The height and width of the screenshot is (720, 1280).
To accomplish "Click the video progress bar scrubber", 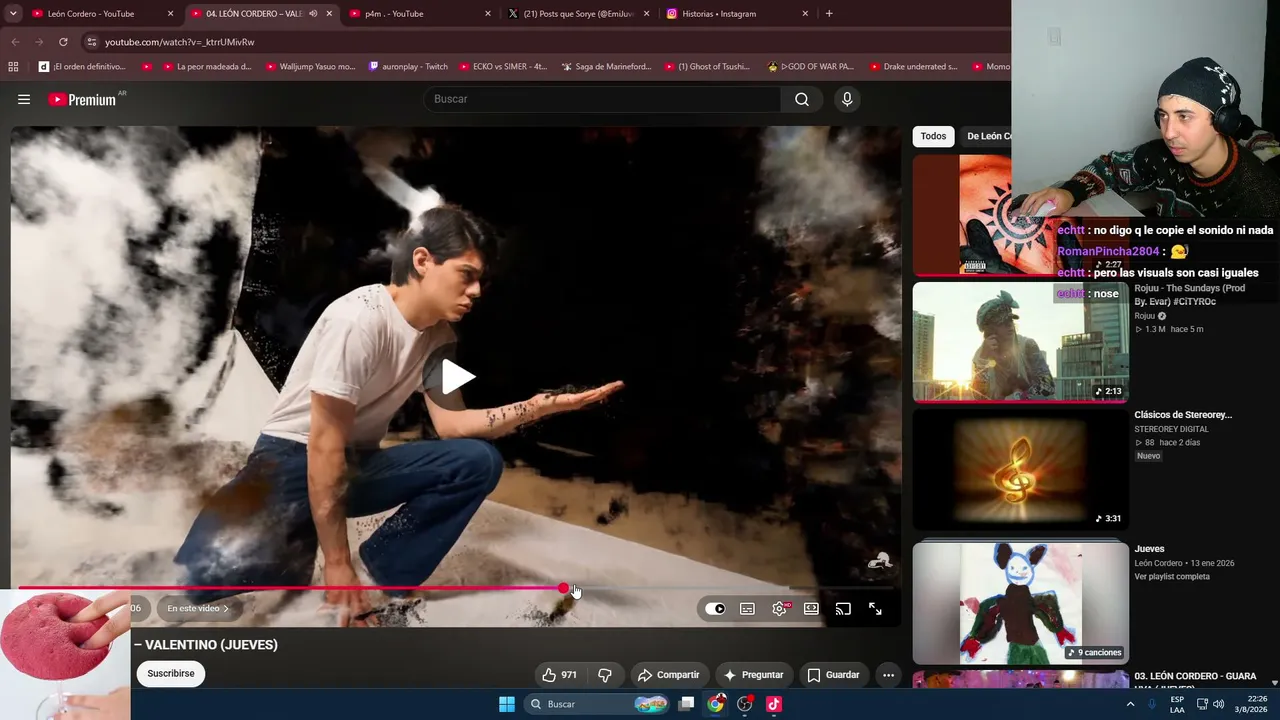I will click(x=564, y=589).
